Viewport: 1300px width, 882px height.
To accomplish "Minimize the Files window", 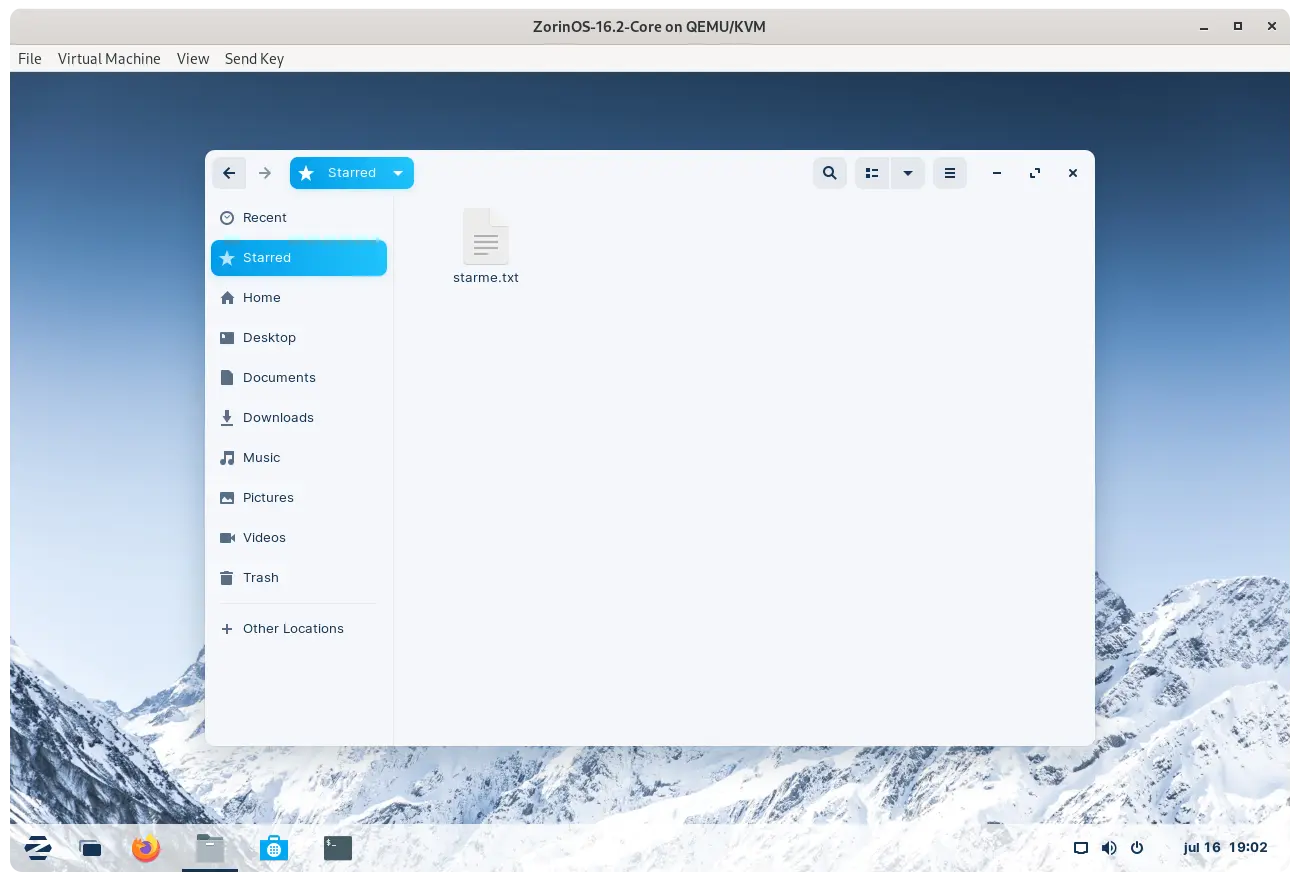I will coord(997,173).
